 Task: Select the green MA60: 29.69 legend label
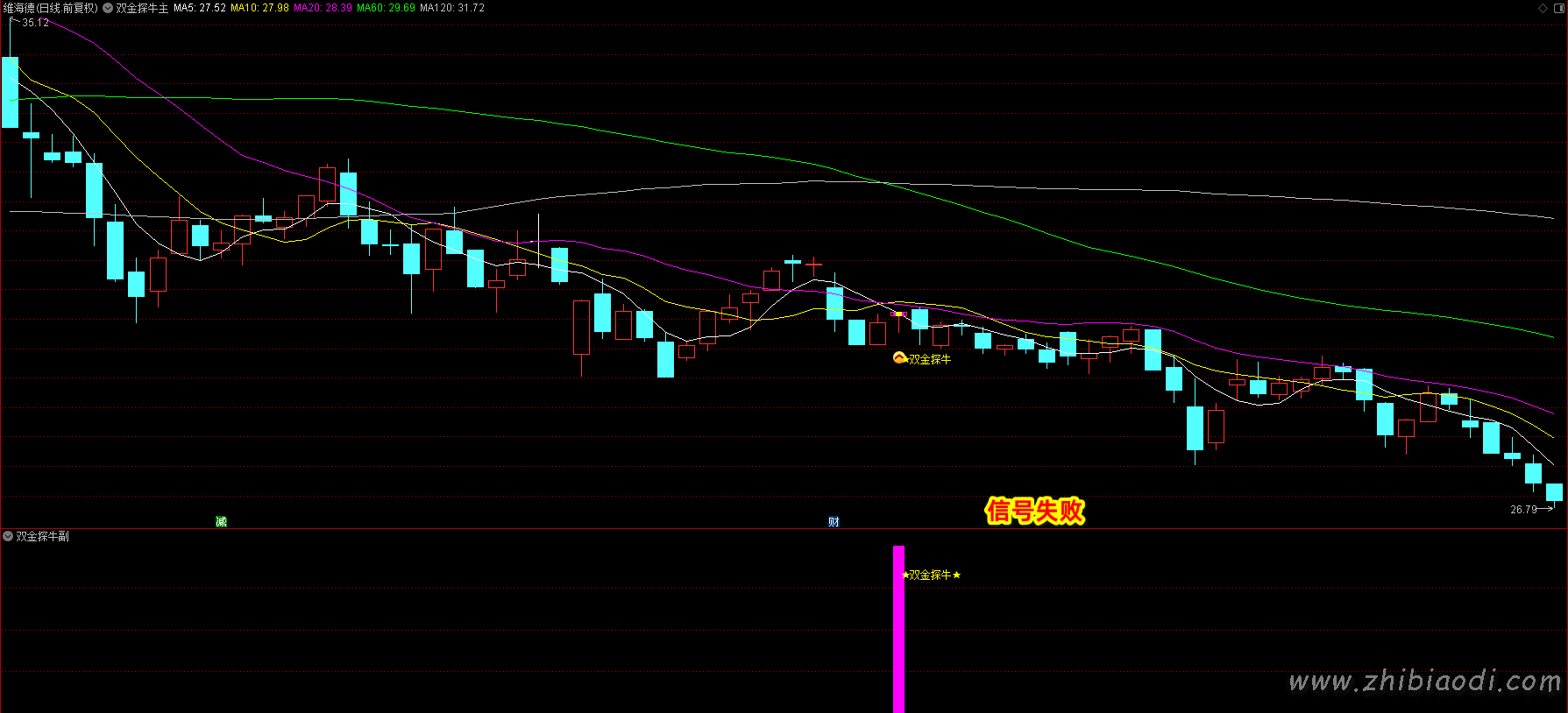pyautogui.click(x=386, y=8)
